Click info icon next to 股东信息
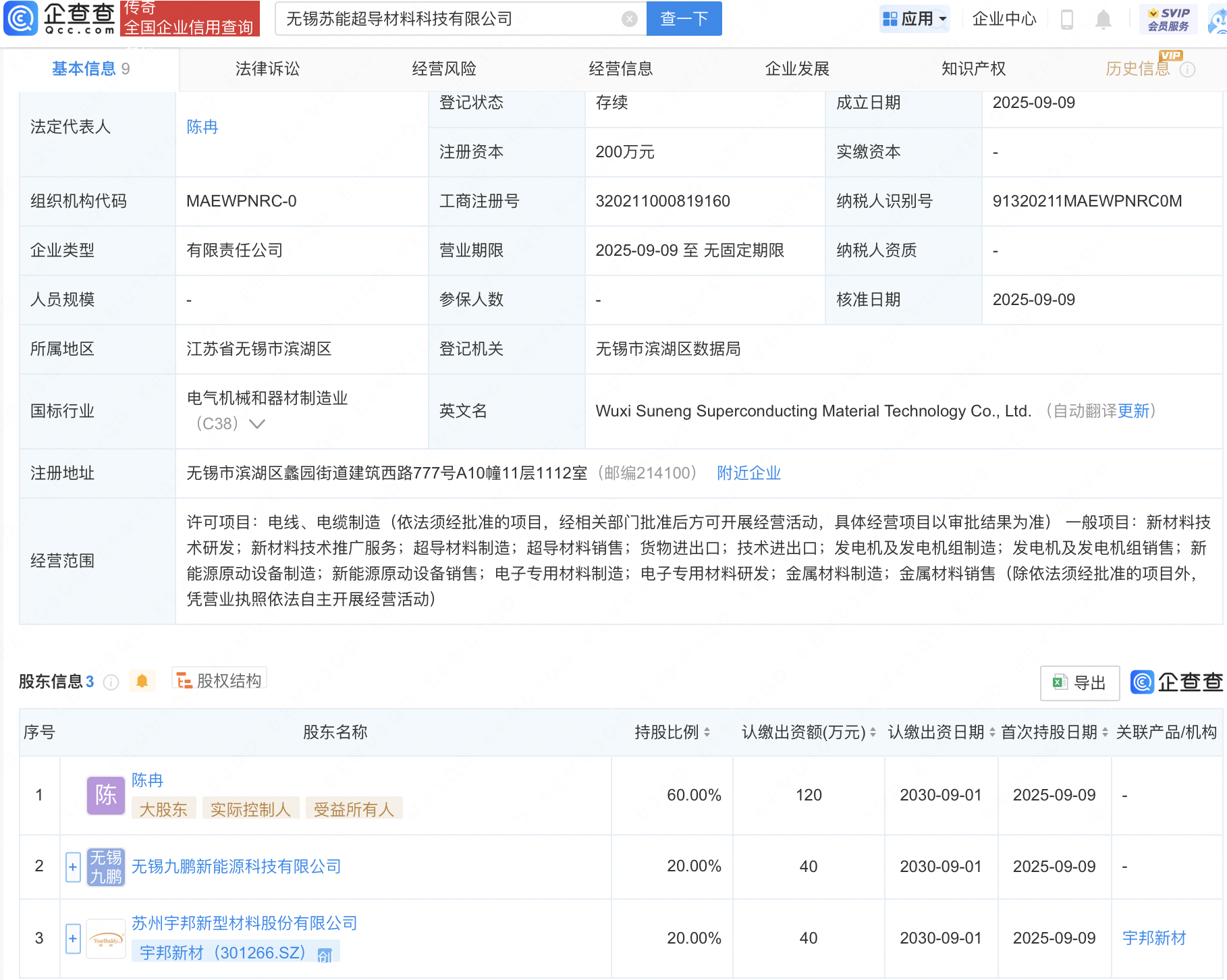Image resolution: width=1227 pixels, height=980 pixels. 111,682
